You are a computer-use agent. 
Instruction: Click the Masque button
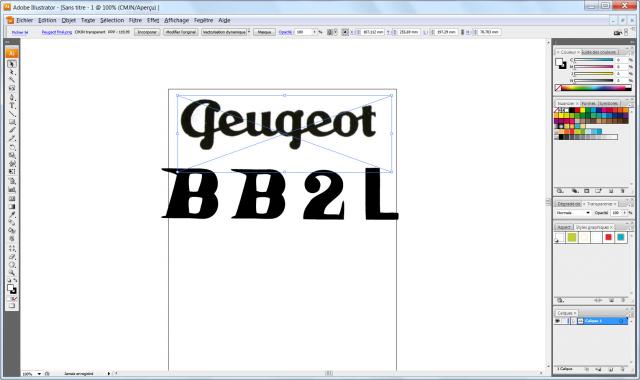(x=264, y=32)
